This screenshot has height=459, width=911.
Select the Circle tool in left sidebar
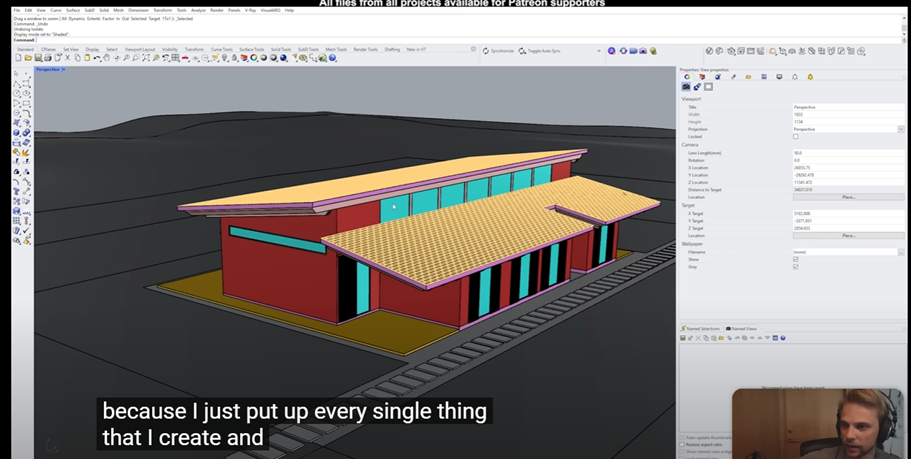[x=16, y=93]
